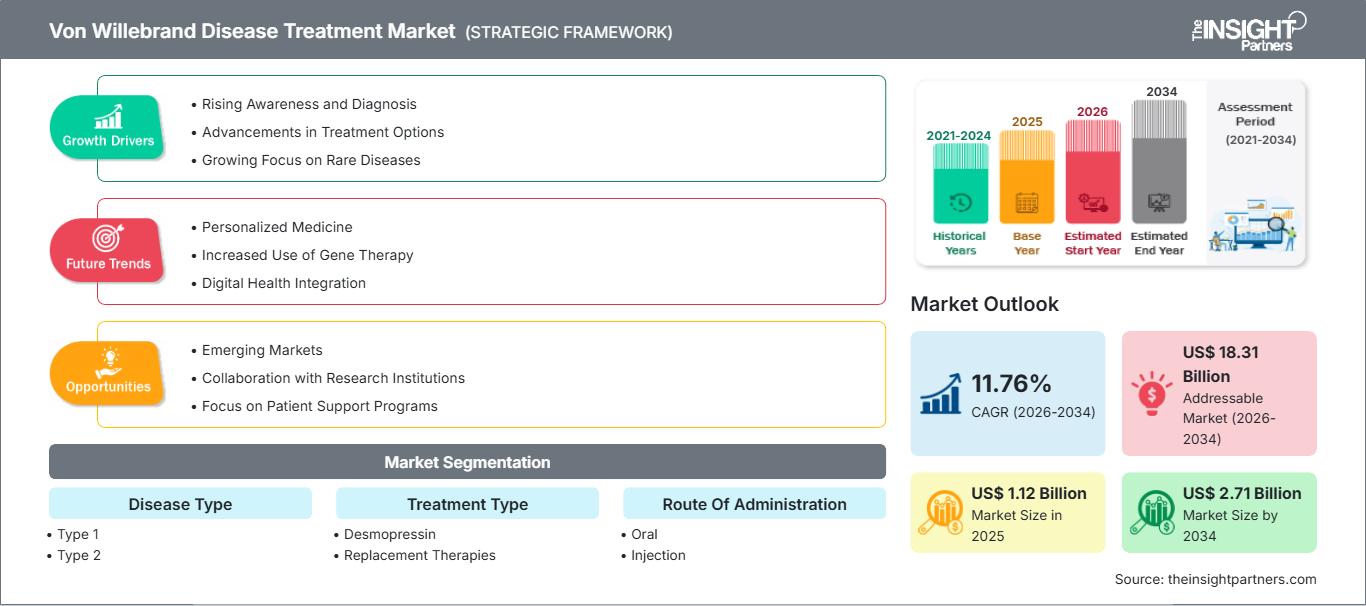Click the Estimated Start Year icon

coord(1092,203)
